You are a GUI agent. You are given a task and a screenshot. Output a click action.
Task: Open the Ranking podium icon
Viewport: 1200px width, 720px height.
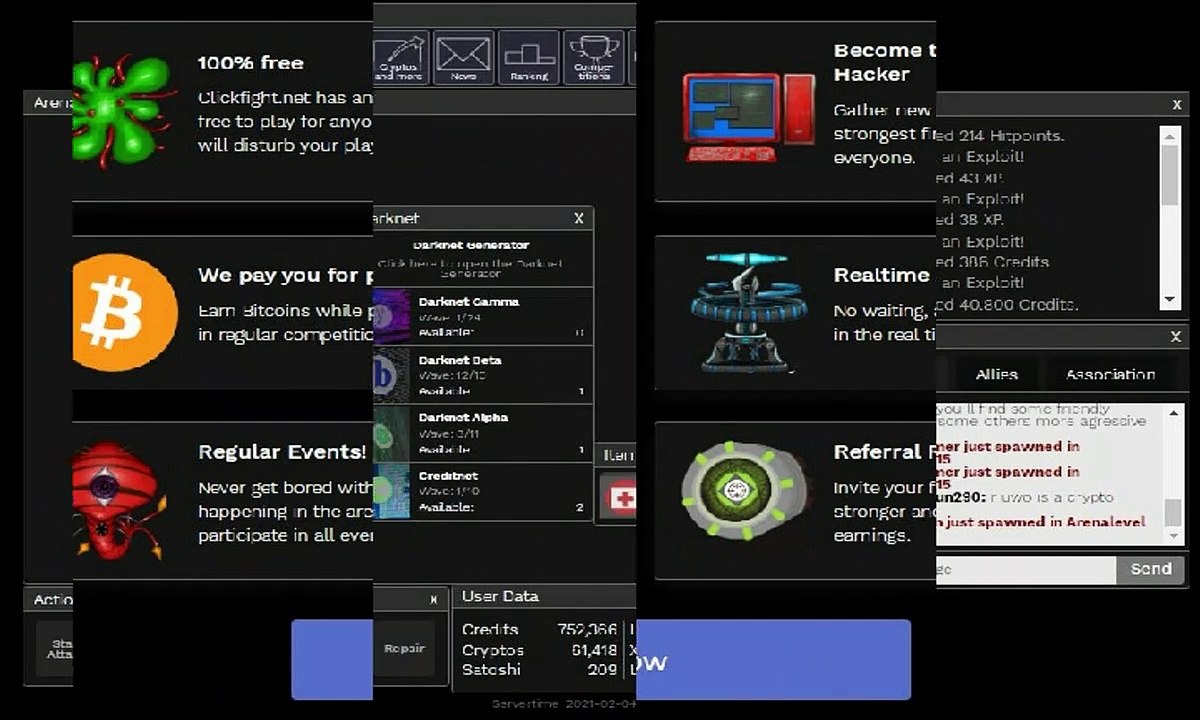coord(528,57)
